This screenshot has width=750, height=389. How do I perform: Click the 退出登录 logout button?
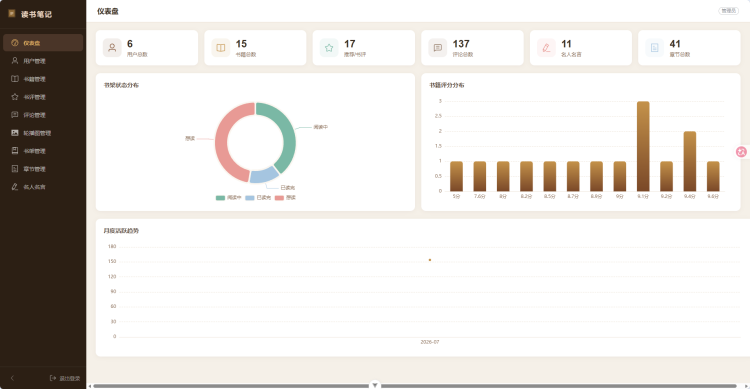click(65, 378)
